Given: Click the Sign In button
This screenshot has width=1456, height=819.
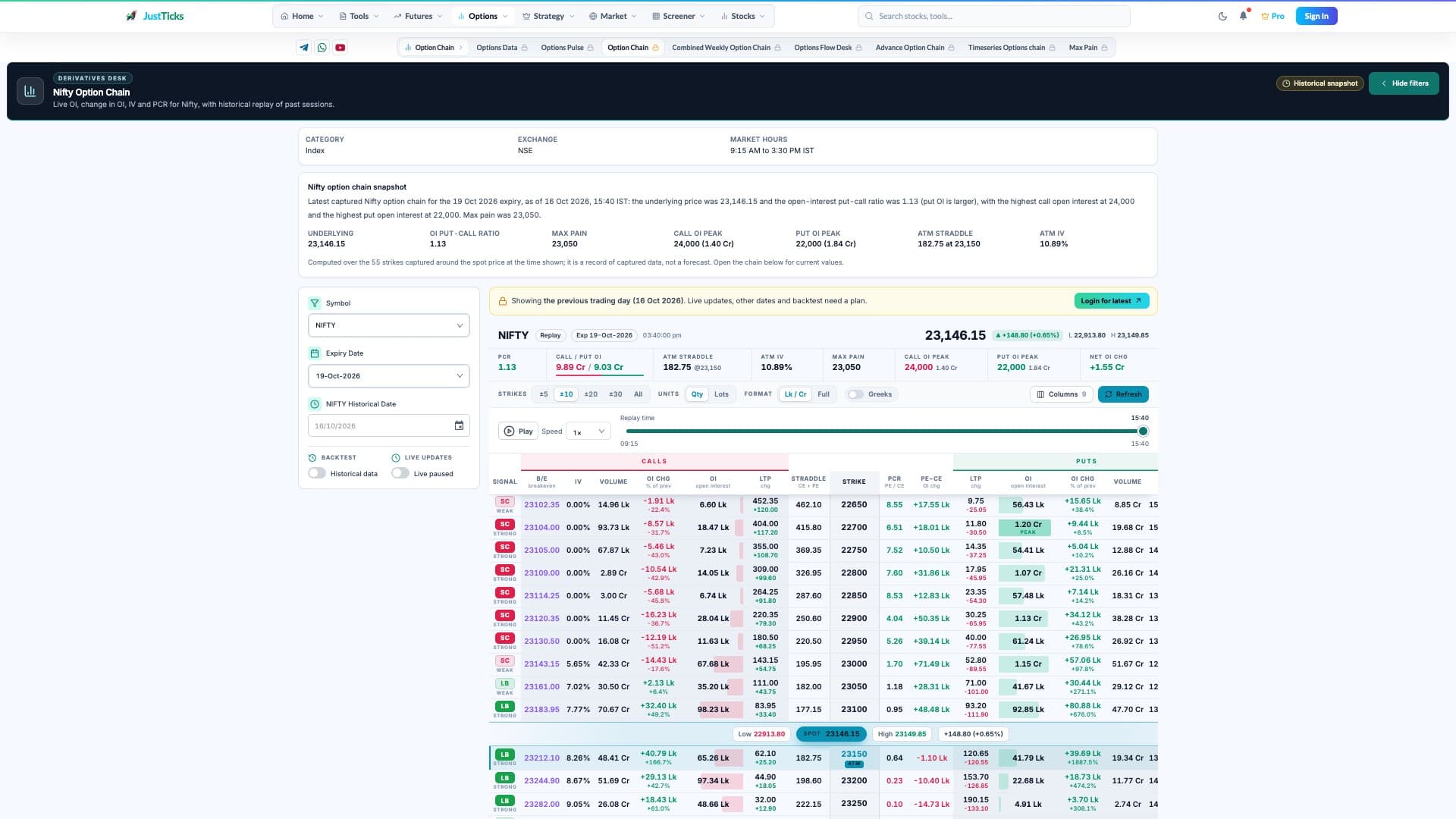Looking at the screenshot, I should [x=1316, y=16].
